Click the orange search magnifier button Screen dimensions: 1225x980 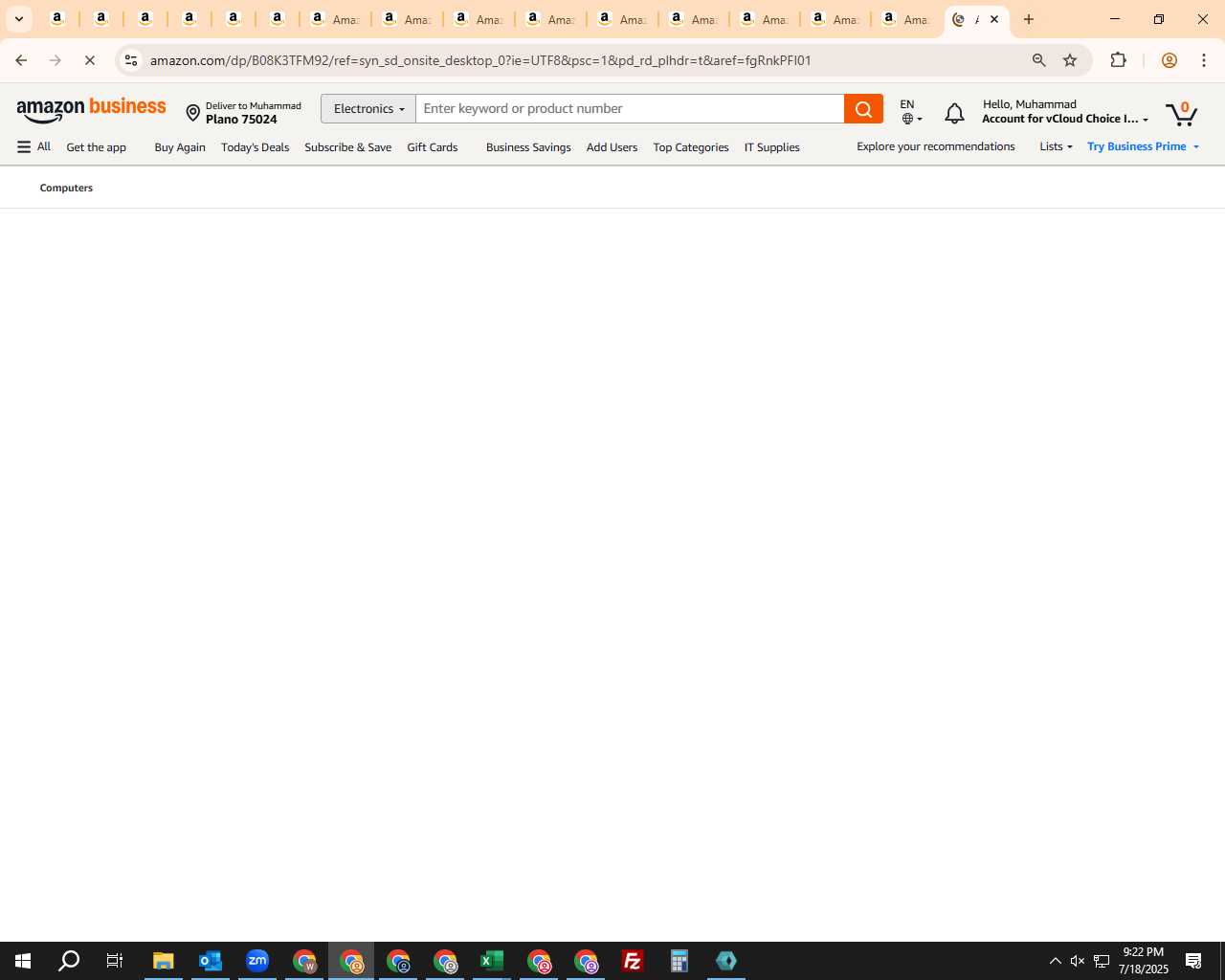863,109
